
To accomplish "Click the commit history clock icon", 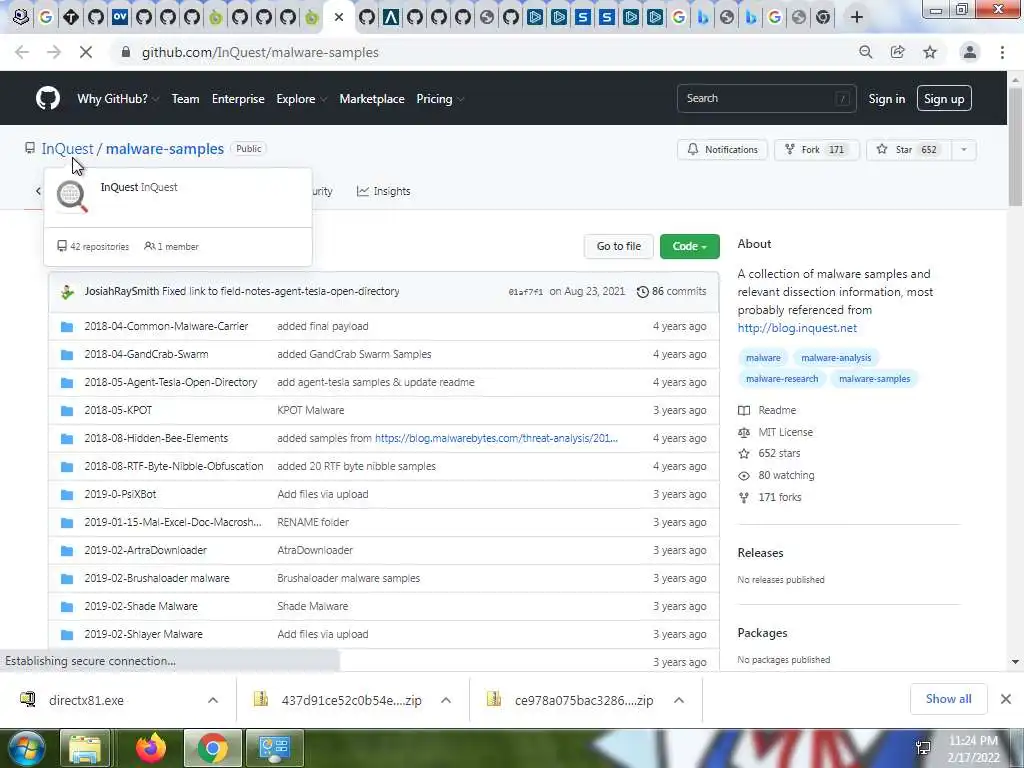I will (x=643, y=292).
